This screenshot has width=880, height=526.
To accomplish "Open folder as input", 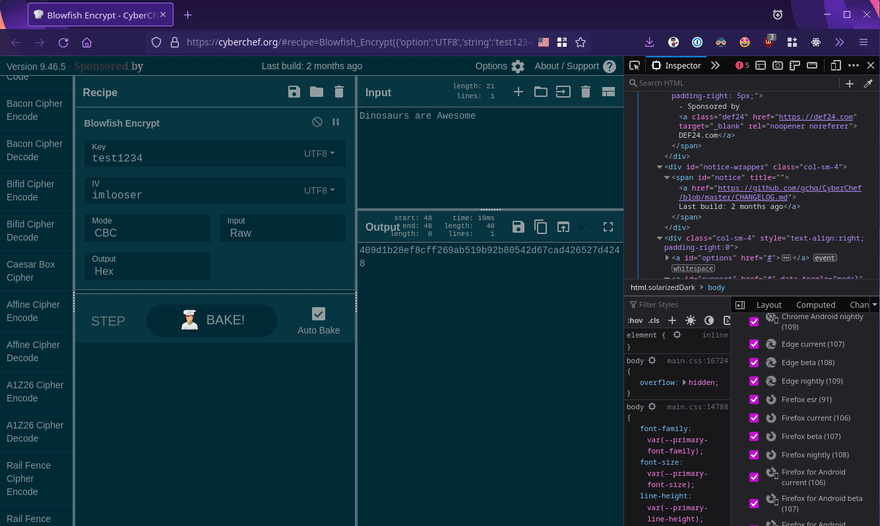I will [540, 92].
